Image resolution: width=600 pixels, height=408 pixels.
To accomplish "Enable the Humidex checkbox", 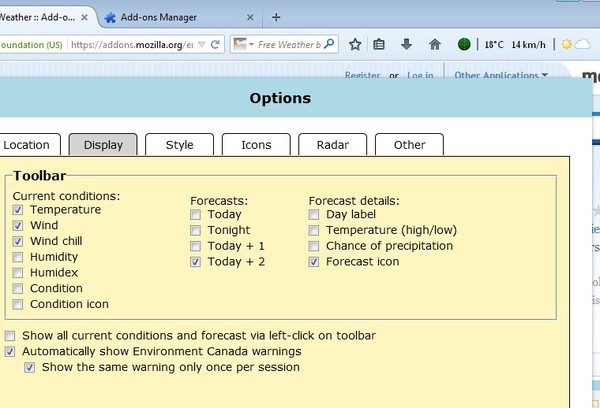I will click(x=18, y=273).
